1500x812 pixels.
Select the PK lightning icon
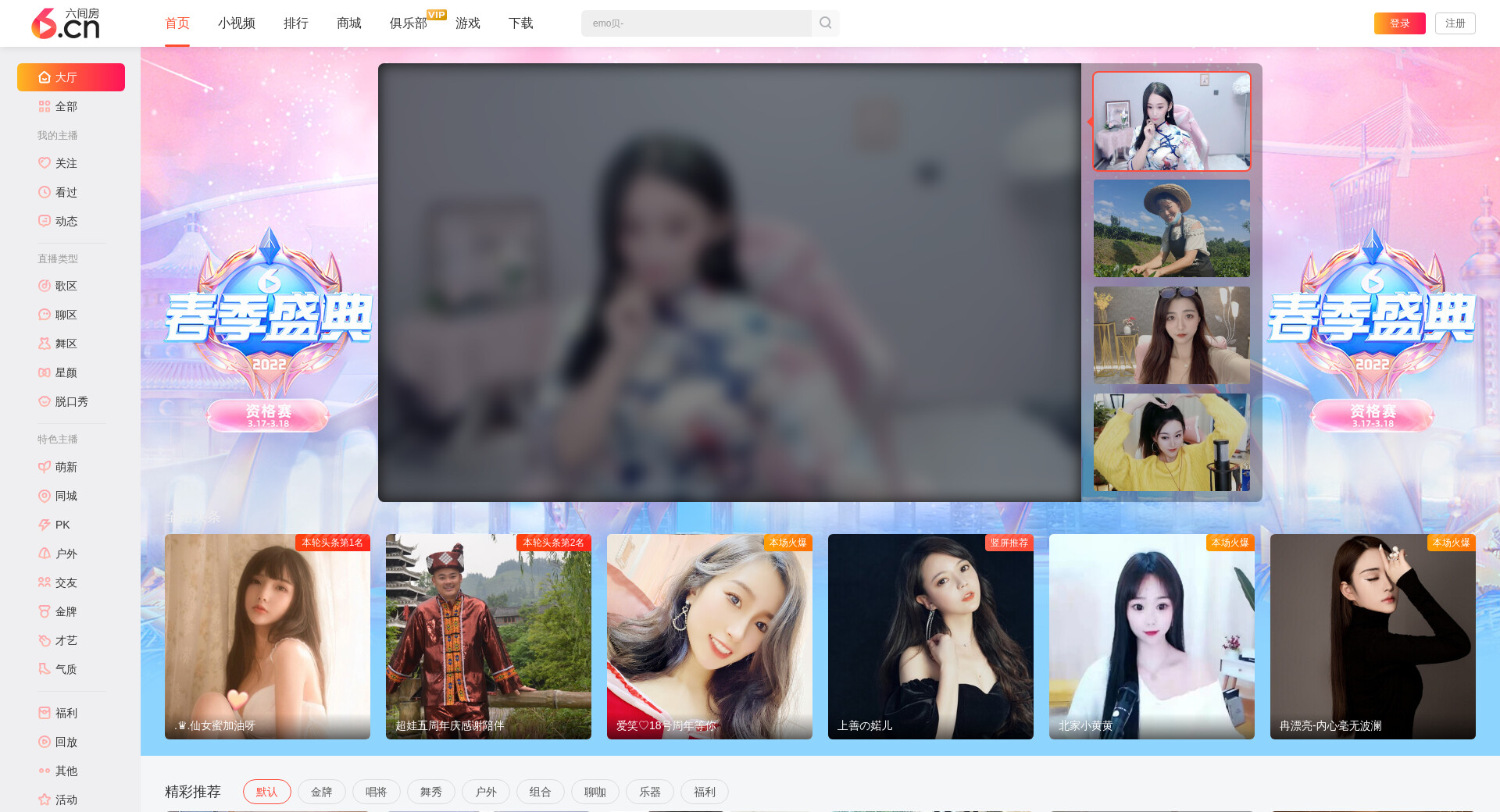pyautogui.click(x=45, y=525)
